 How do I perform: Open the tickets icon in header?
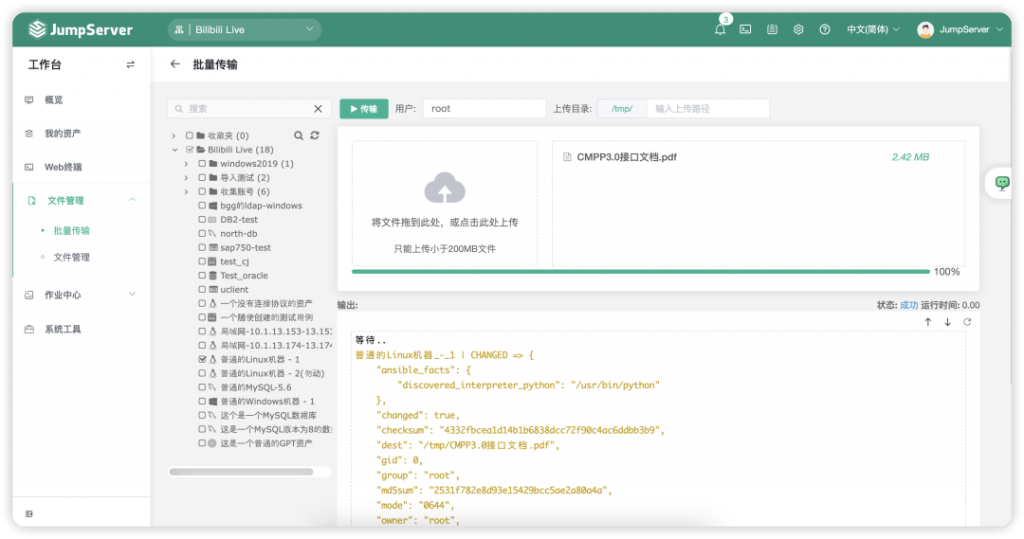point(772,29)
